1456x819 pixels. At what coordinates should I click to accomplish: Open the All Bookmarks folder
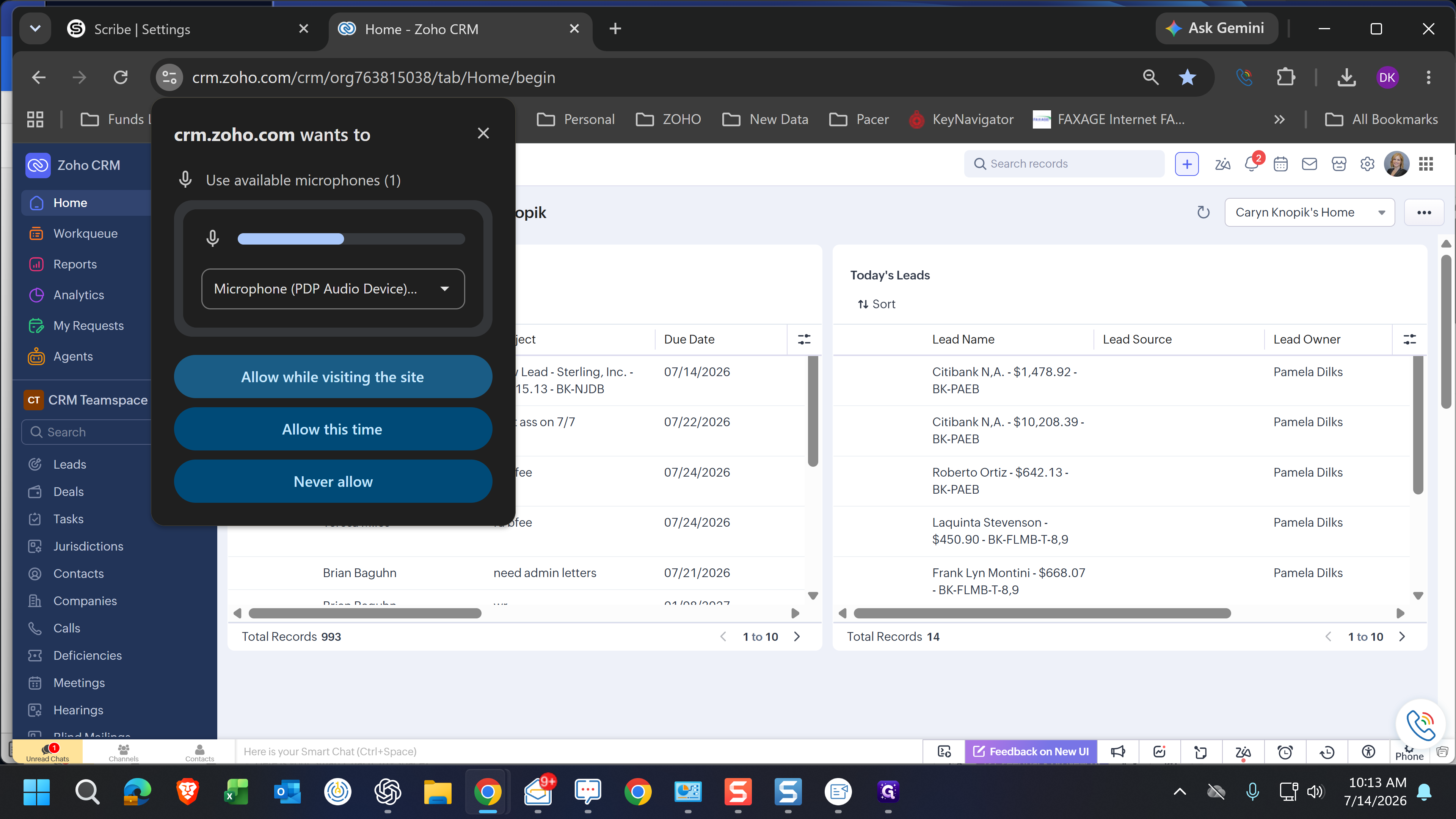1381,119
